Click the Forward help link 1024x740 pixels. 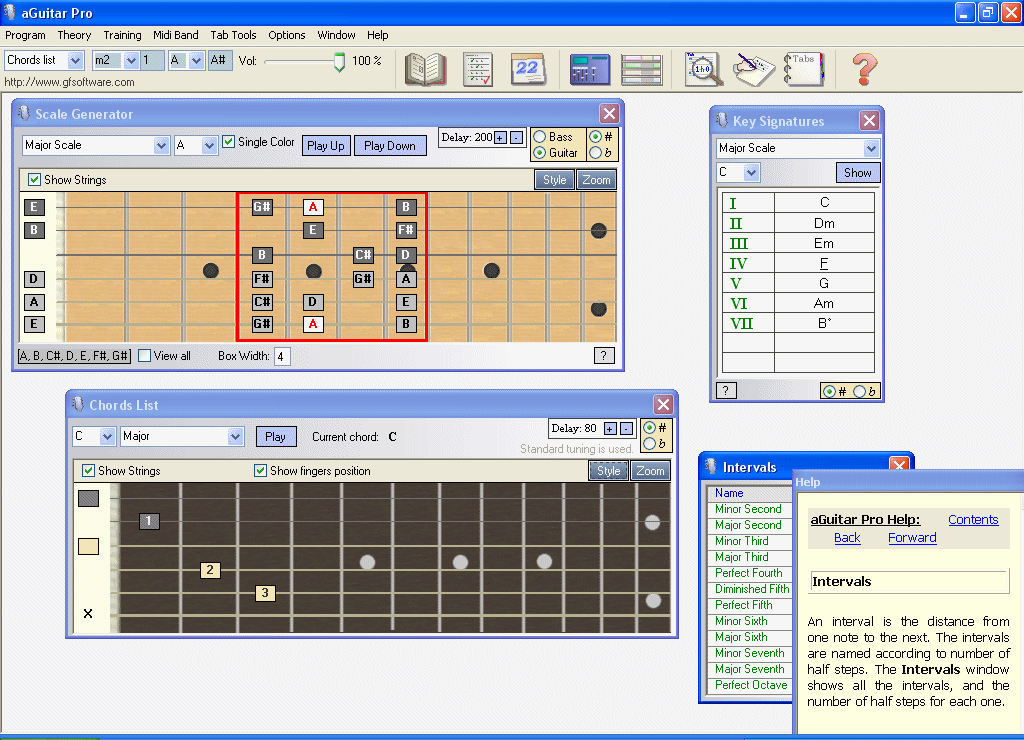pyautogui.click(x=912, y=538)
